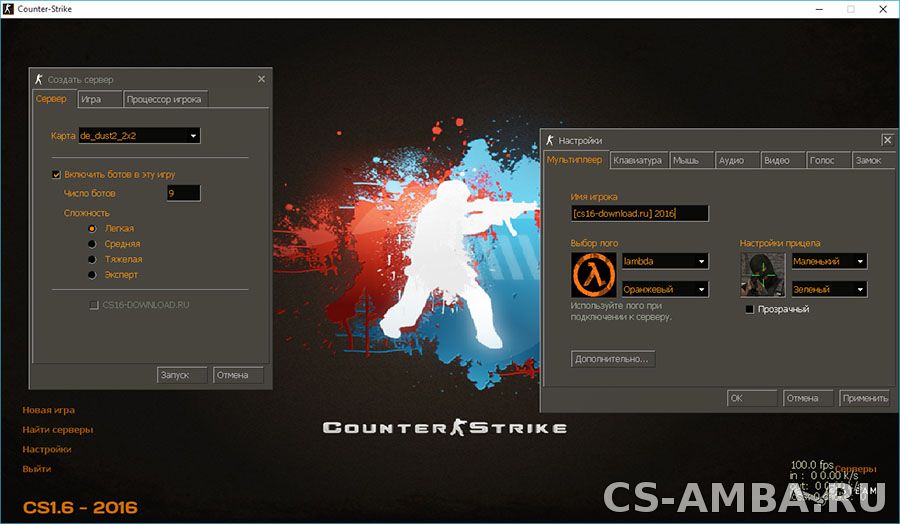Click Выйти in main menu
Viewport: 900px width, 524px height.
pos(37,469)
